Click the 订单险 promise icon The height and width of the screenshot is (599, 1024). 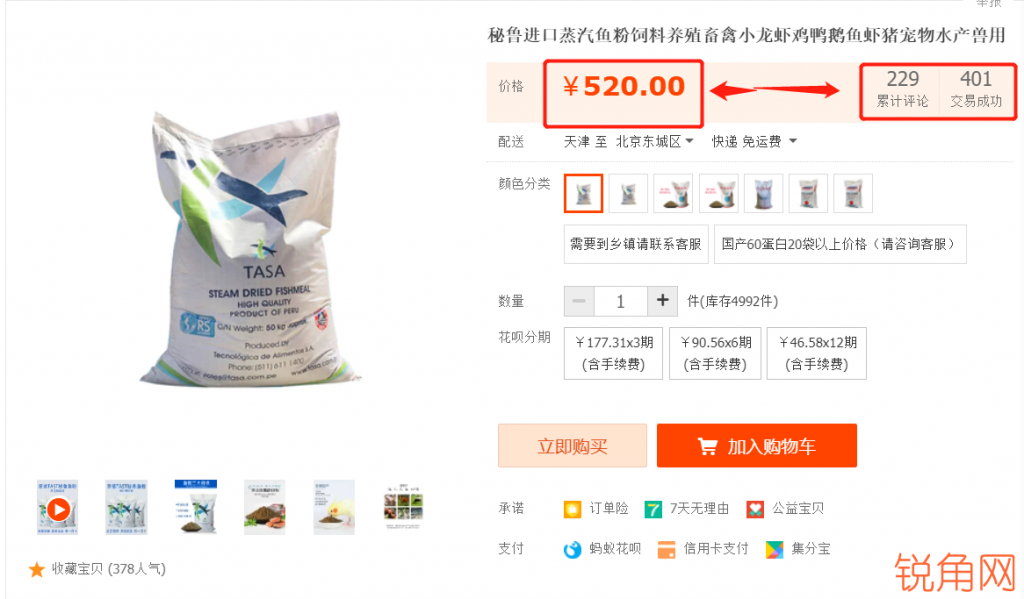[572, 509]
